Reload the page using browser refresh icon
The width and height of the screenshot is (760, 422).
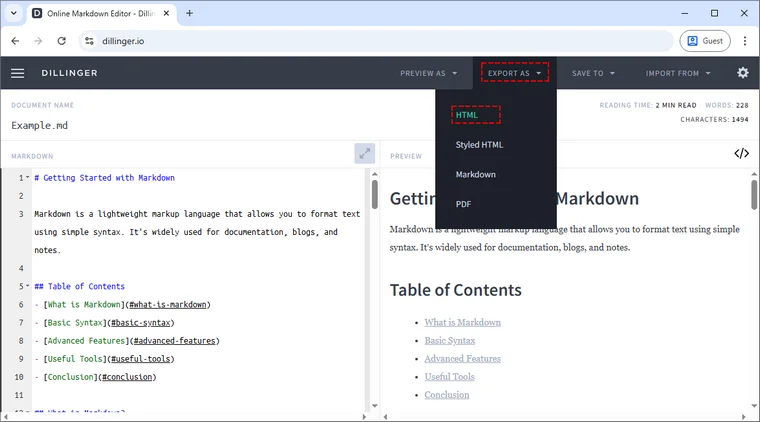pyautogui.click(x=62, y=41)
